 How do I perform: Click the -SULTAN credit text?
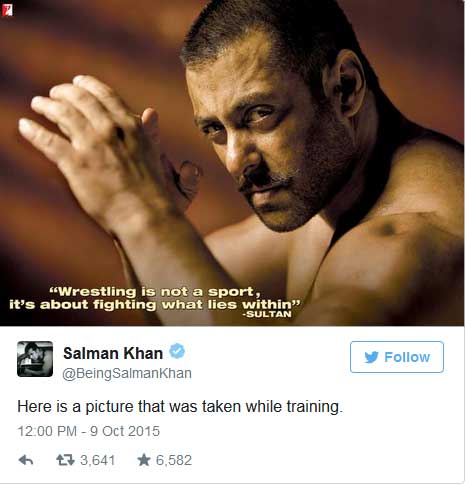(x=267, y=314)
